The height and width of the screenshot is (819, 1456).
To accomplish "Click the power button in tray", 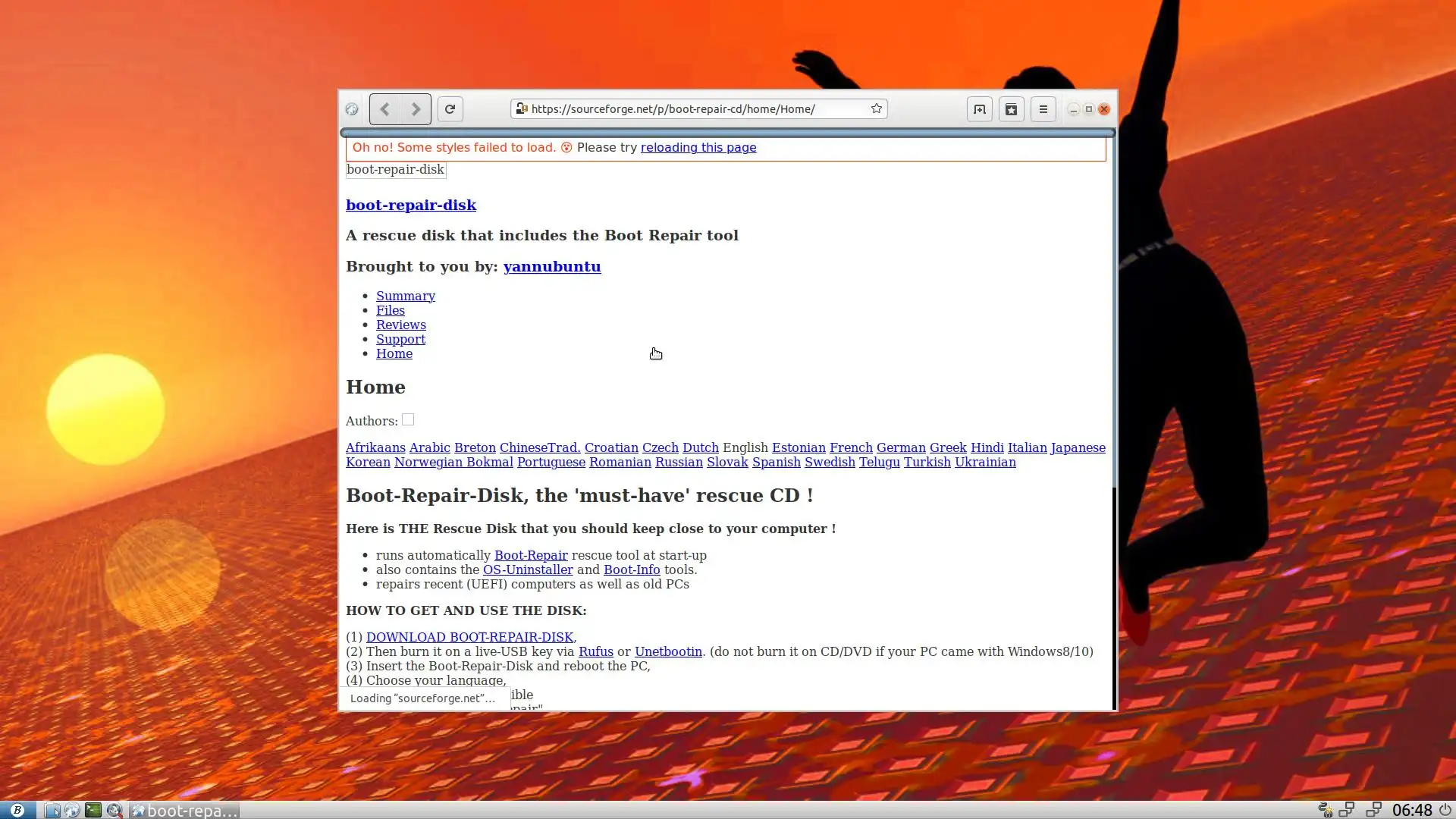I will point(1445,810).
